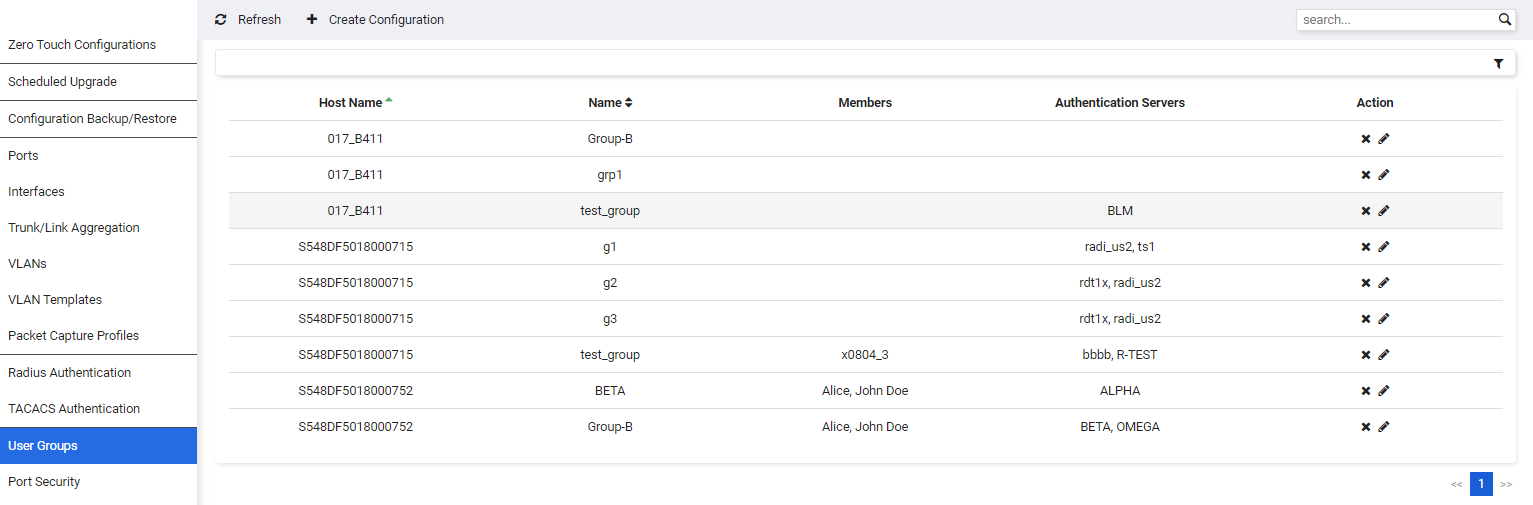Click the next page arrows
Viewport: 1533px width, 505px height.
click(x=1506, y=484)
